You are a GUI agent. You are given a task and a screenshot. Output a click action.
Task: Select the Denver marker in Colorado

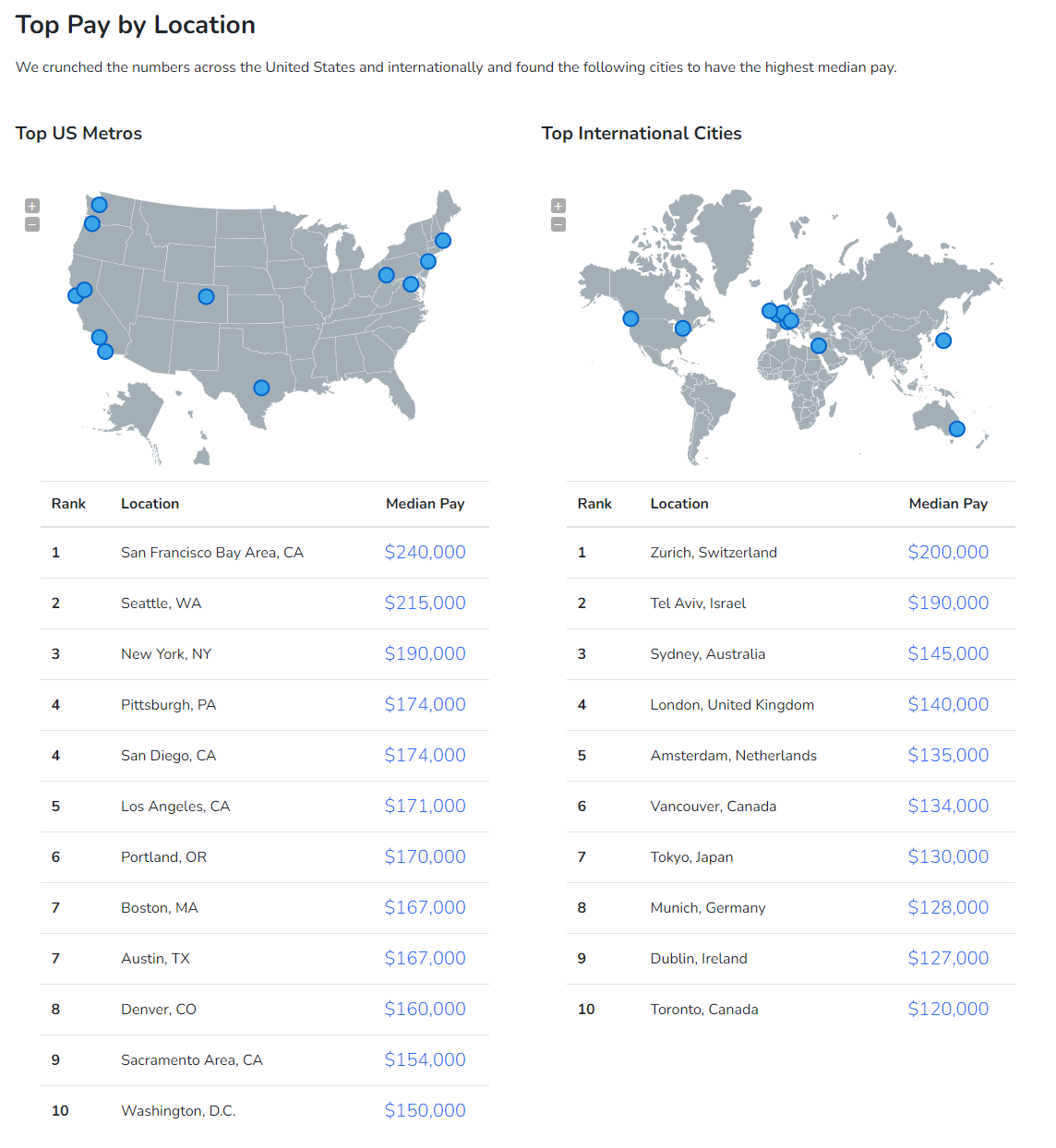coord(207,296)
